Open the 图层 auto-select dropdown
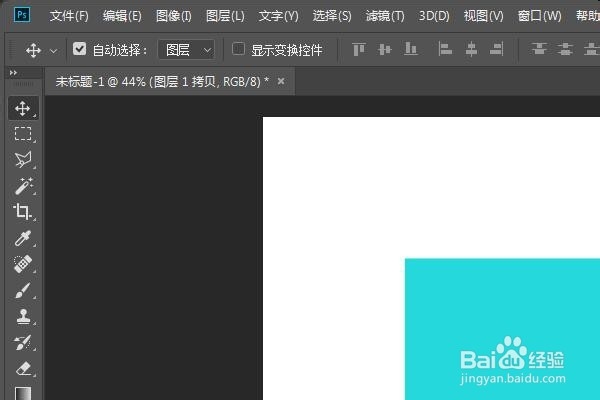The image size is (600, 400). pos(186,50)
